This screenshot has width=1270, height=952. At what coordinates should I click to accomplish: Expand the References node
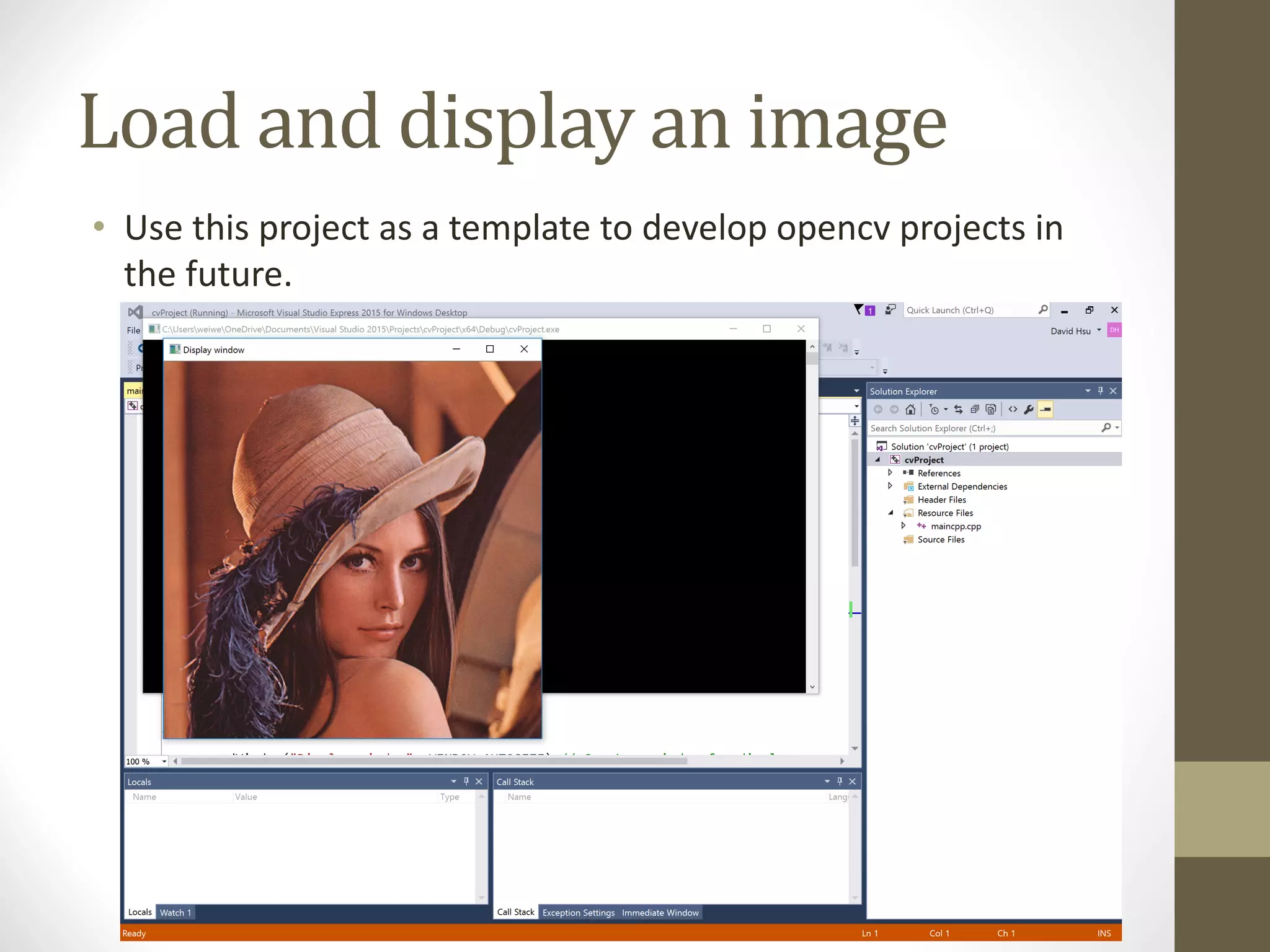tap(890, 473)
